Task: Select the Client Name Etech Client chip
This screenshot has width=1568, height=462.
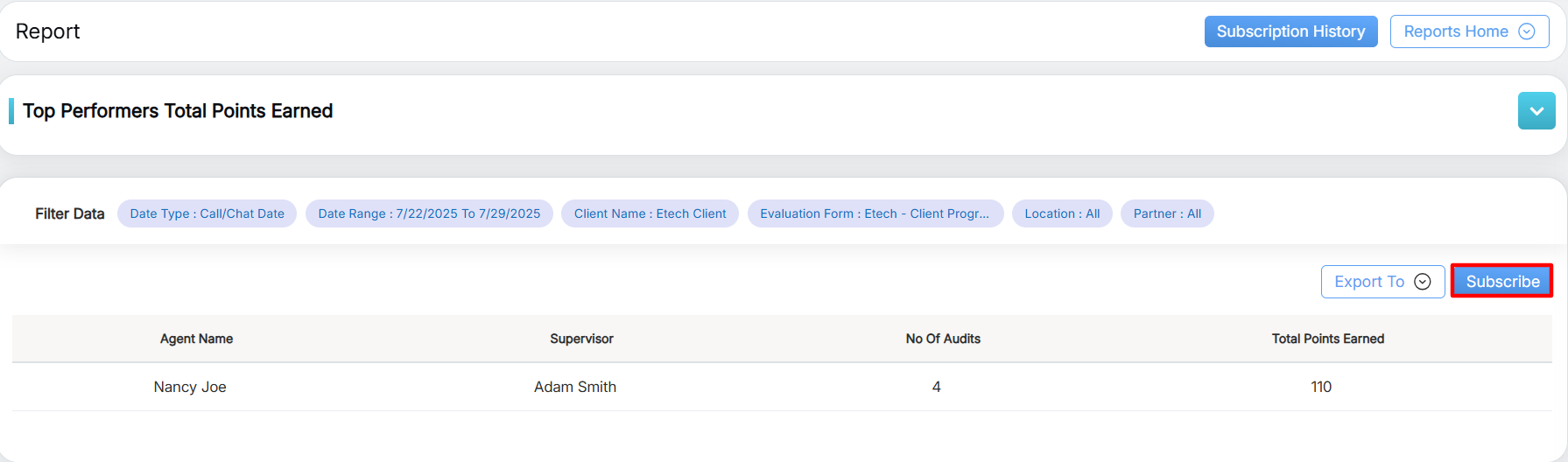Action: pos(650,213)
